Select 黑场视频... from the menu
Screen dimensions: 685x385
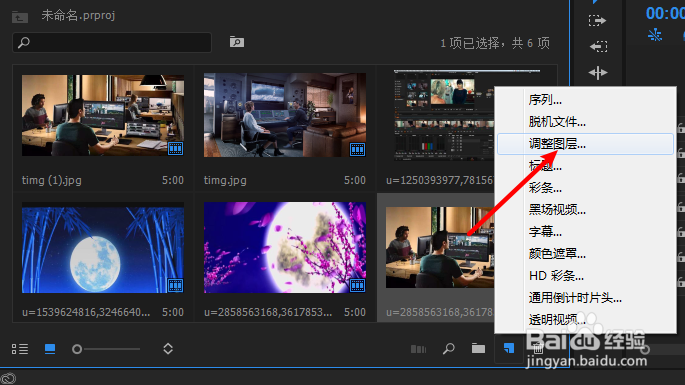point(585,210)
